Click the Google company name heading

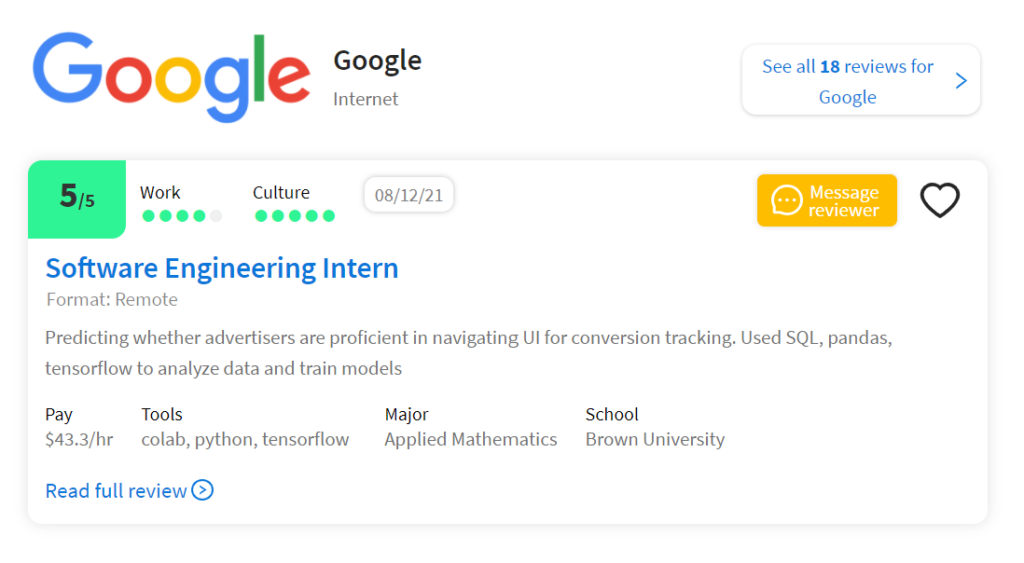coord(377,61)
